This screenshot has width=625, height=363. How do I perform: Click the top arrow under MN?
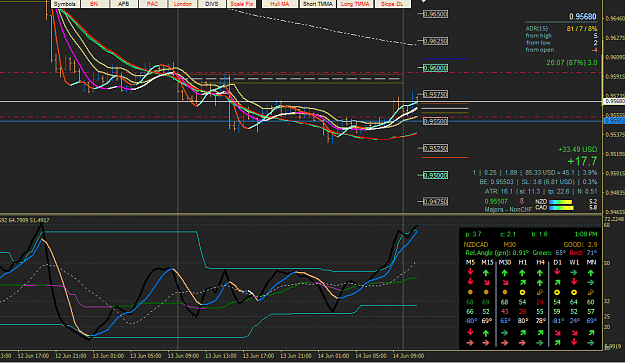click(x=591, y=273)
